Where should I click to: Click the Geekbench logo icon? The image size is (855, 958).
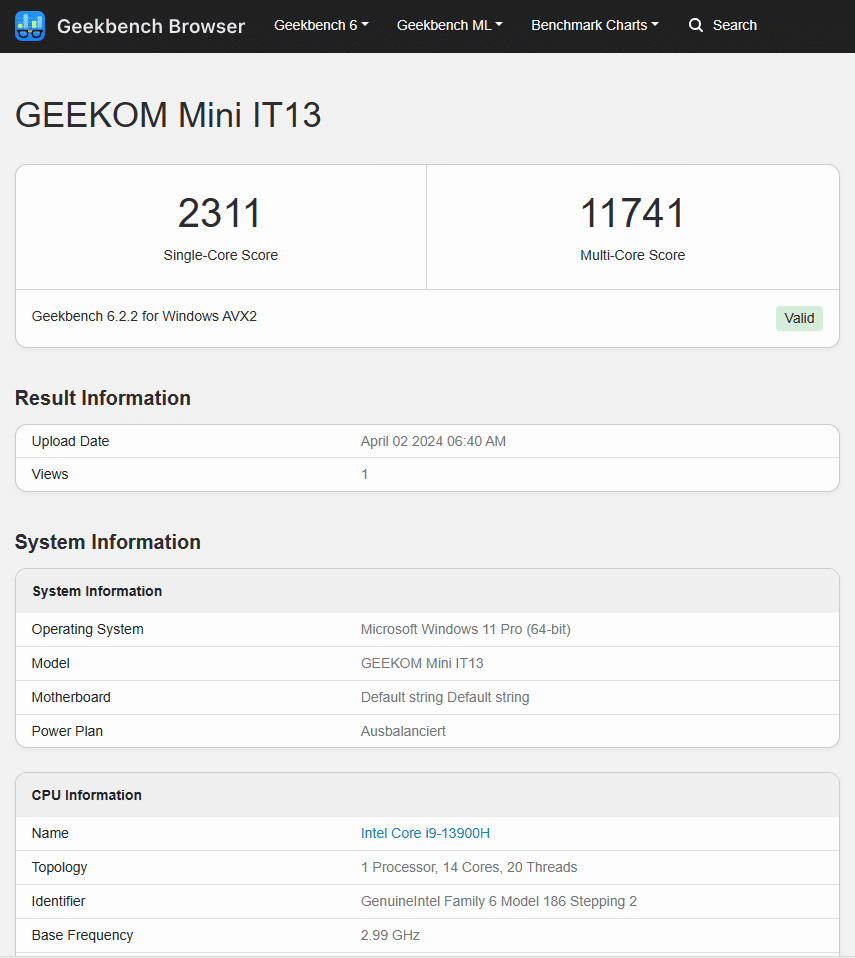click(29, 26)
